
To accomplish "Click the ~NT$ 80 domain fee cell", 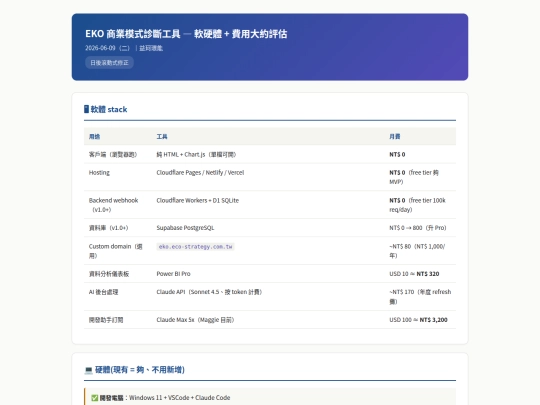I will coord(417,251).
